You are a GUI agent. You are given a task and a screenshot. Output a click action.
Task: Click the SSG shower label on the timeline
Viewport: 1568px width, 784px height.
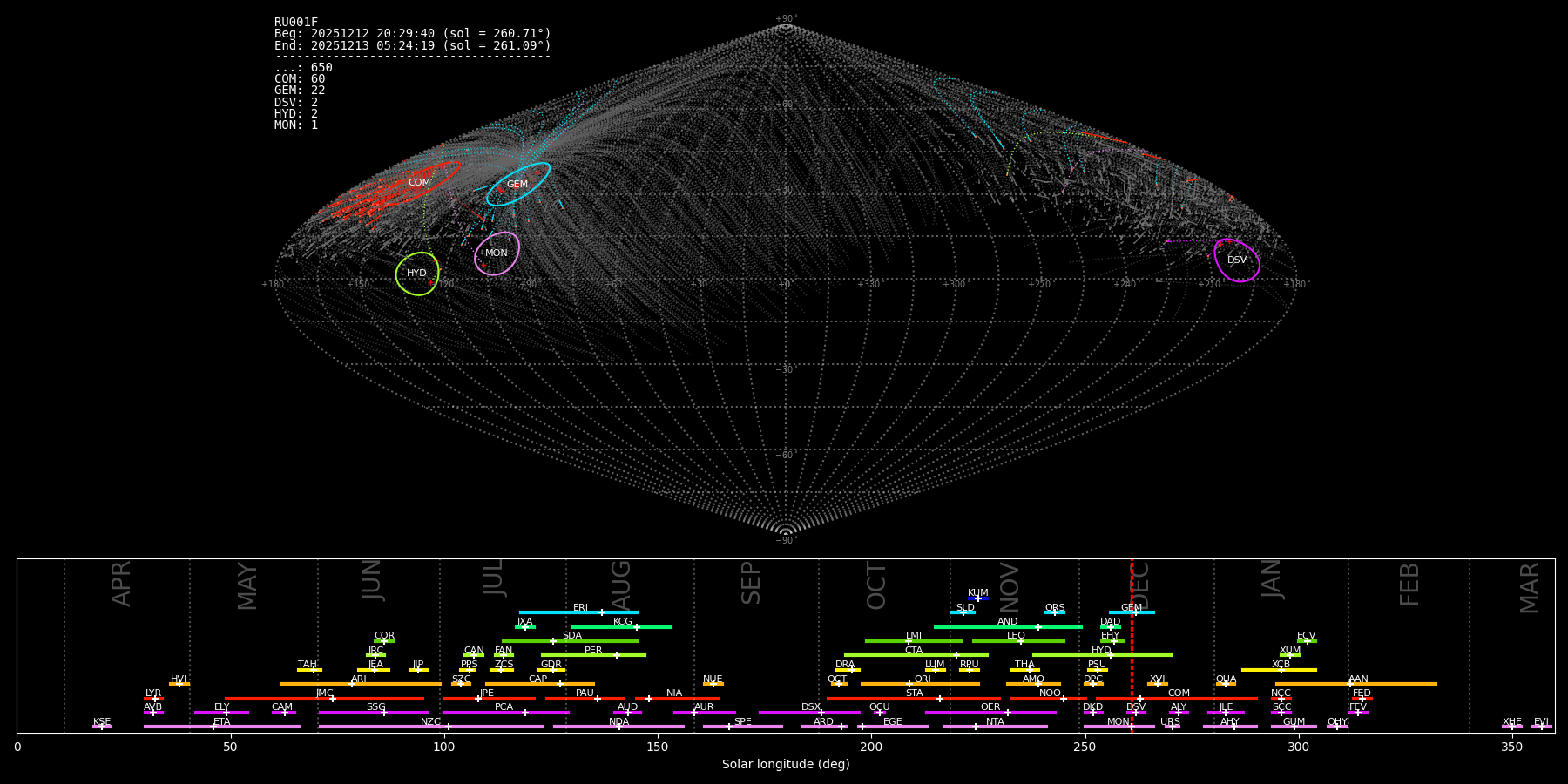375,707
